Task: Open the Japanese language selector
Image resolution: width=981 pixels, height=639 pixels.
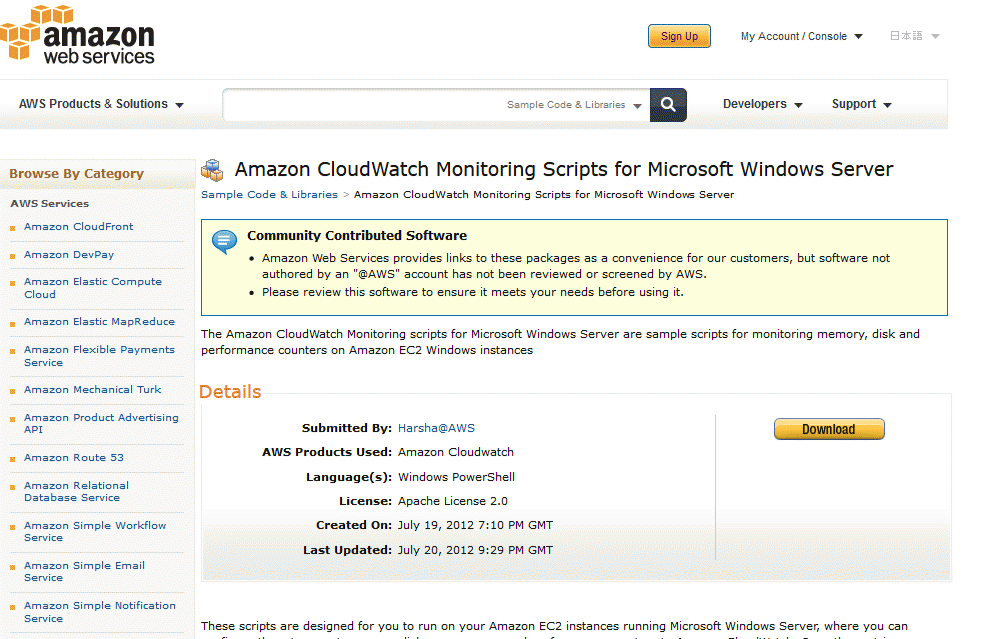Action: [915, 36]
